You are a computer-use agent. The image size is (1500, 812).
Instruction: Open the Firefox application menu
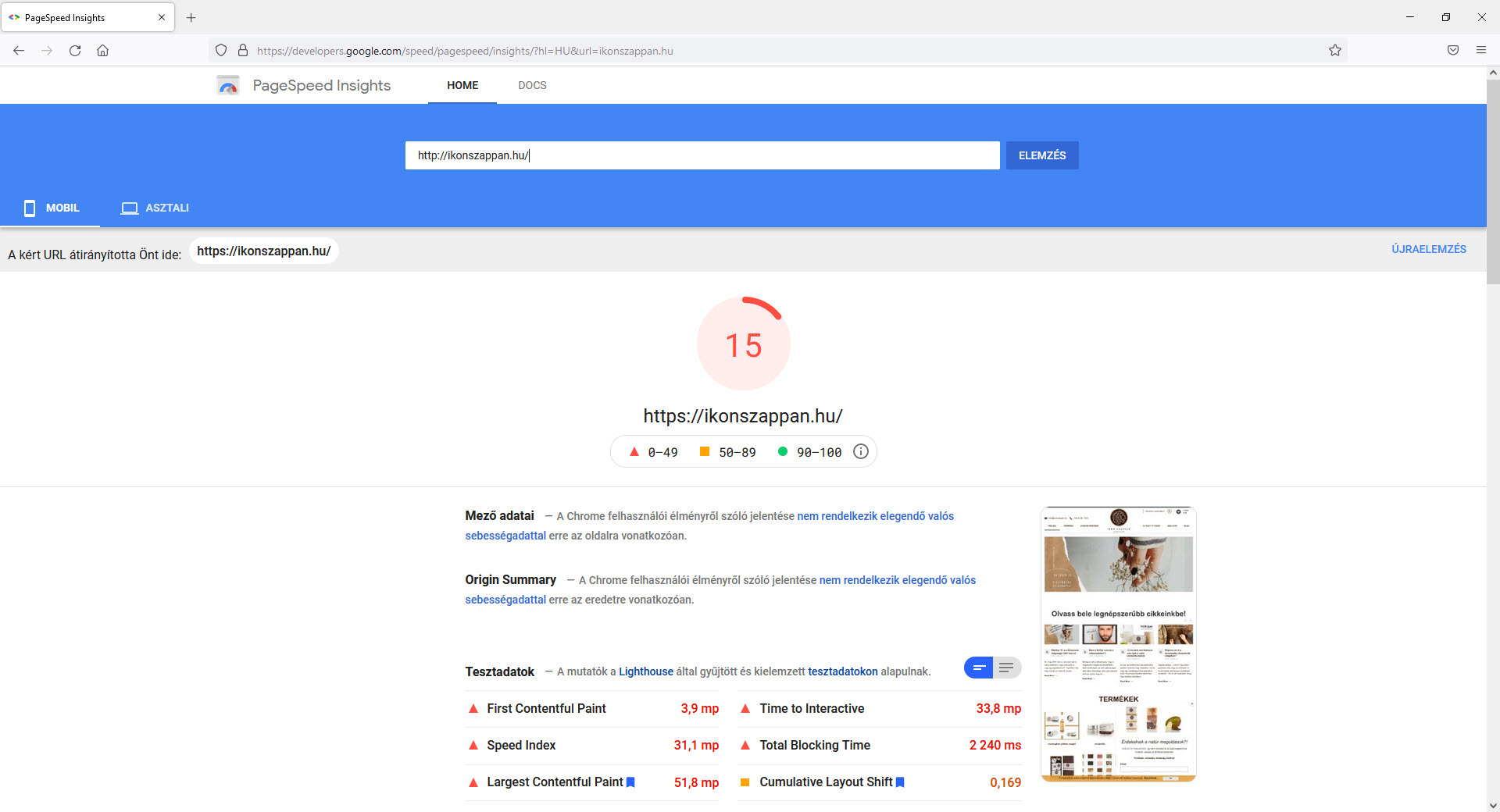pyautogui.click(x=1480, y=51)
